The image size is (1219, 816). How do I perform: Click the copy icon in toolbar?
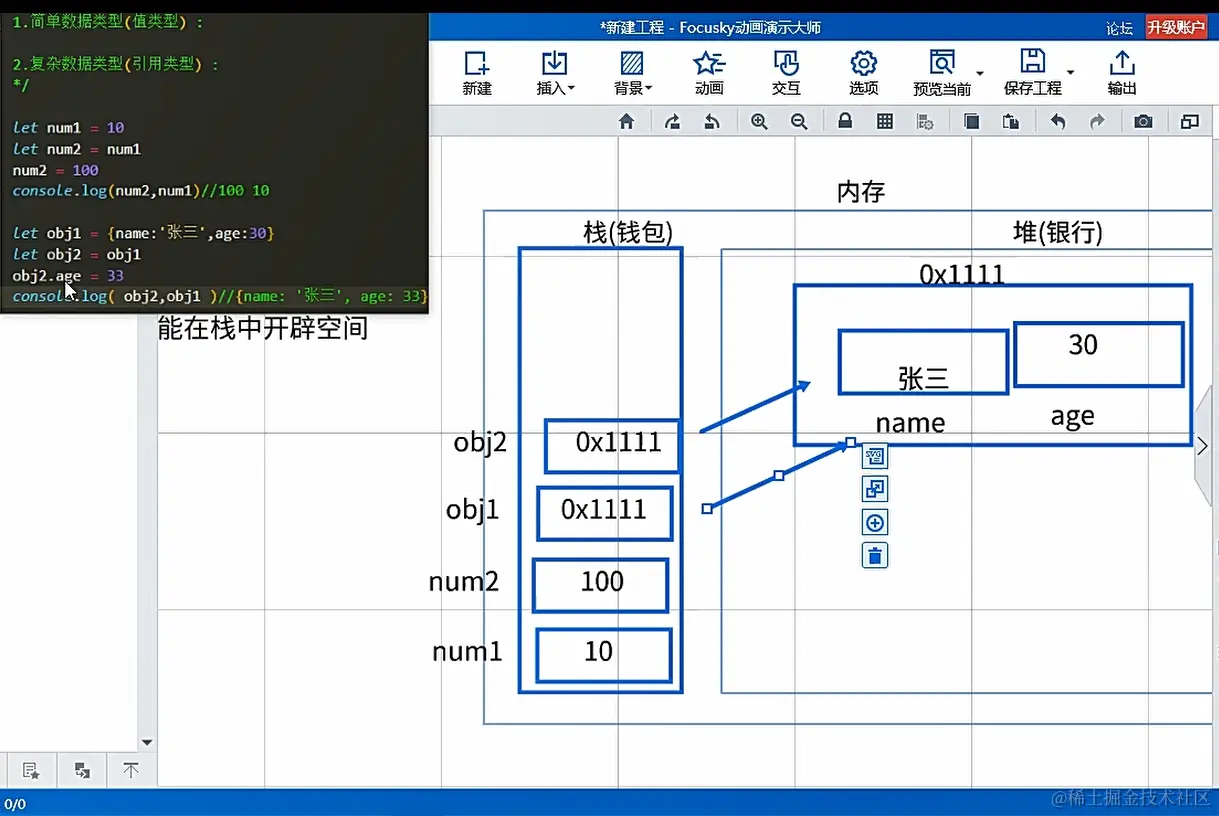(971, 122)
